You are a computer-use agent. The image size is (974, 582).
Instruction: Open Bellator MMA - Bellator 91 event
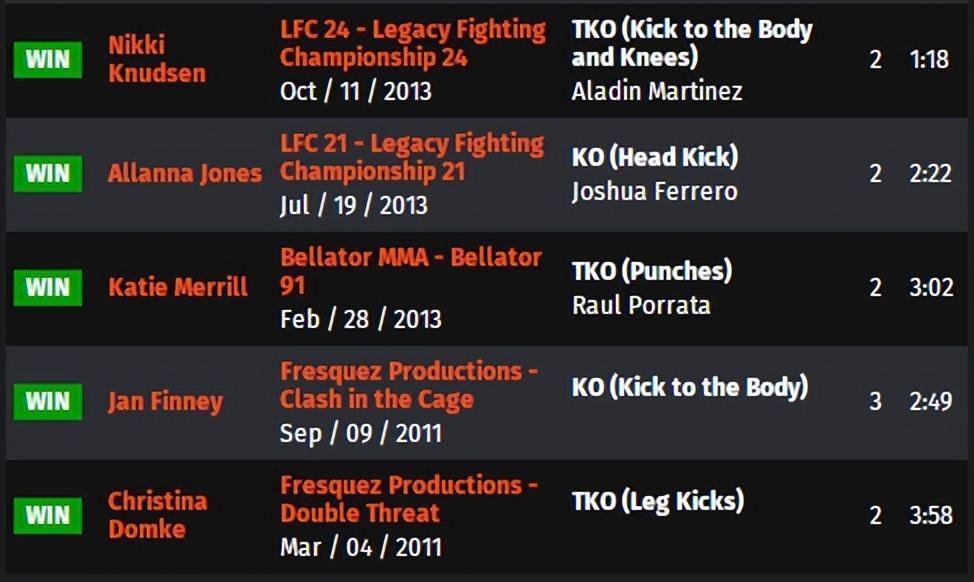tap(411, 271)
